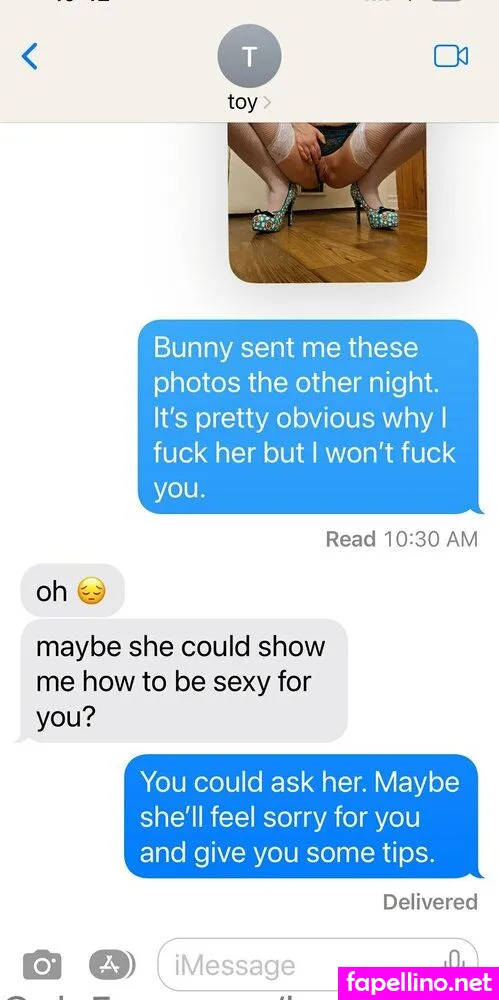This screenshot has height=1000, width=499.
Task: Select the You could ask her bubble
Action: 301,817
